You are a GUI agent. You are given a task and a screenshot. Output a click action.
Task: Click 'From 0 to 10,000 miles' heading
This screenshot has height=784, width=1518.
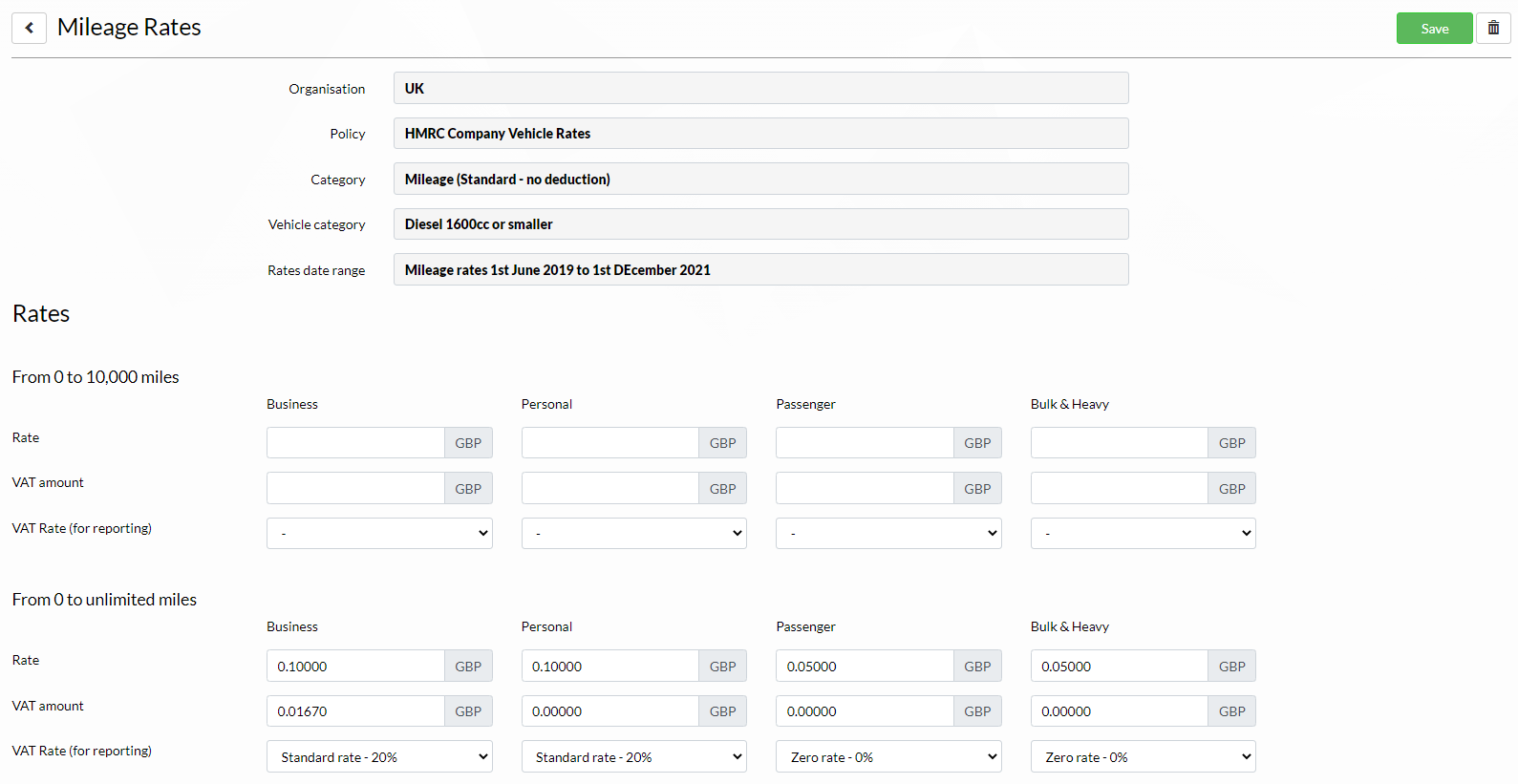click(x=96, y=377)
